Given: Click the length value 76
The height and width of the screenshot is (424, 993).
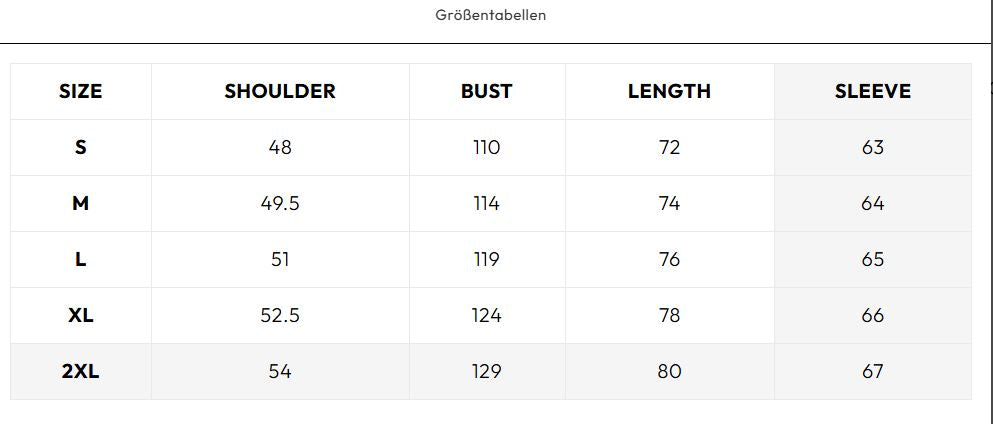Looking at the screenshot, I should tap(669, 259).
